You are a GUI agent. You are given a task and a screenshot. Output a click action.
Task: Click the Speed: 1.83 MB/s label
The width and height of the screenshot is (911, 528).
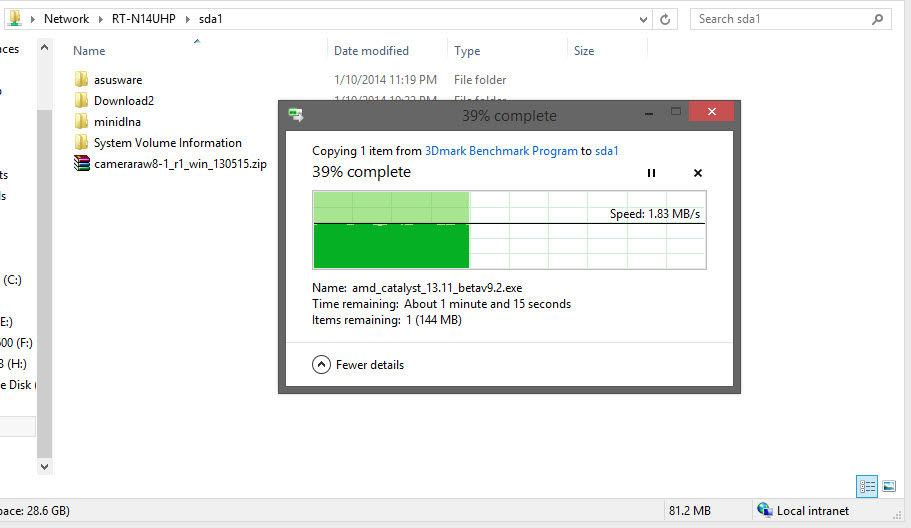click(x=655, y=214)
